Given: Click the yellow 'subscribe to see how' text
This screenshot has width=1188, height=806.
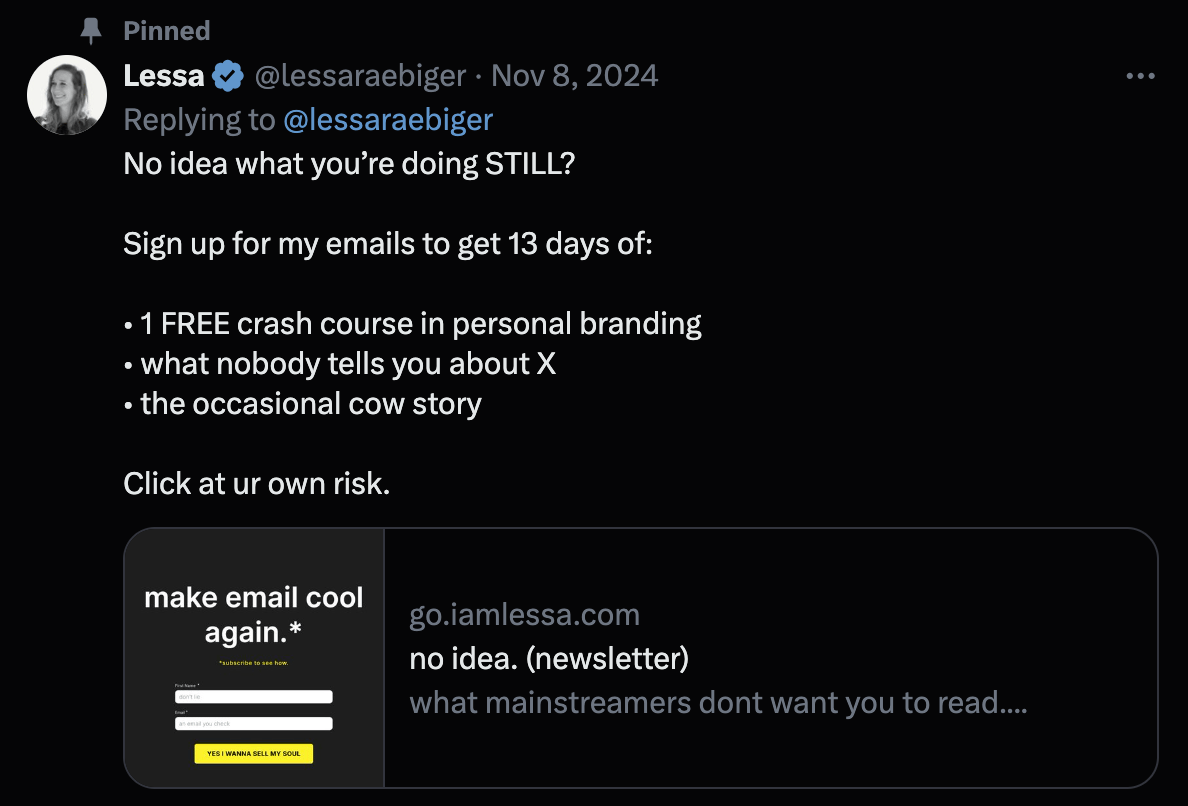Looking at the screenshot, I should click(254, 663).
